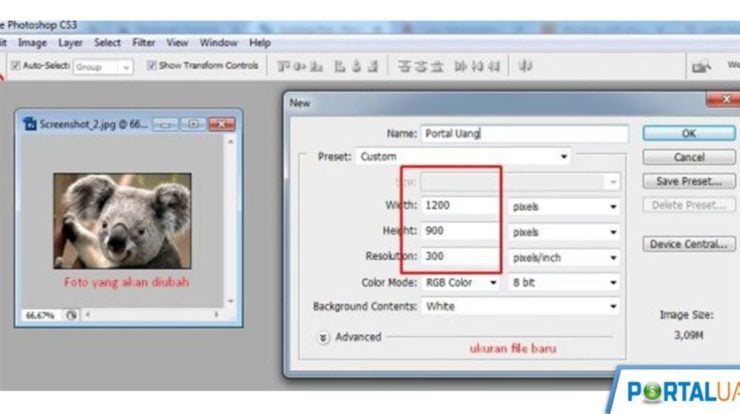
Task: Click the Save Preset button
Action: pos(689,181)
